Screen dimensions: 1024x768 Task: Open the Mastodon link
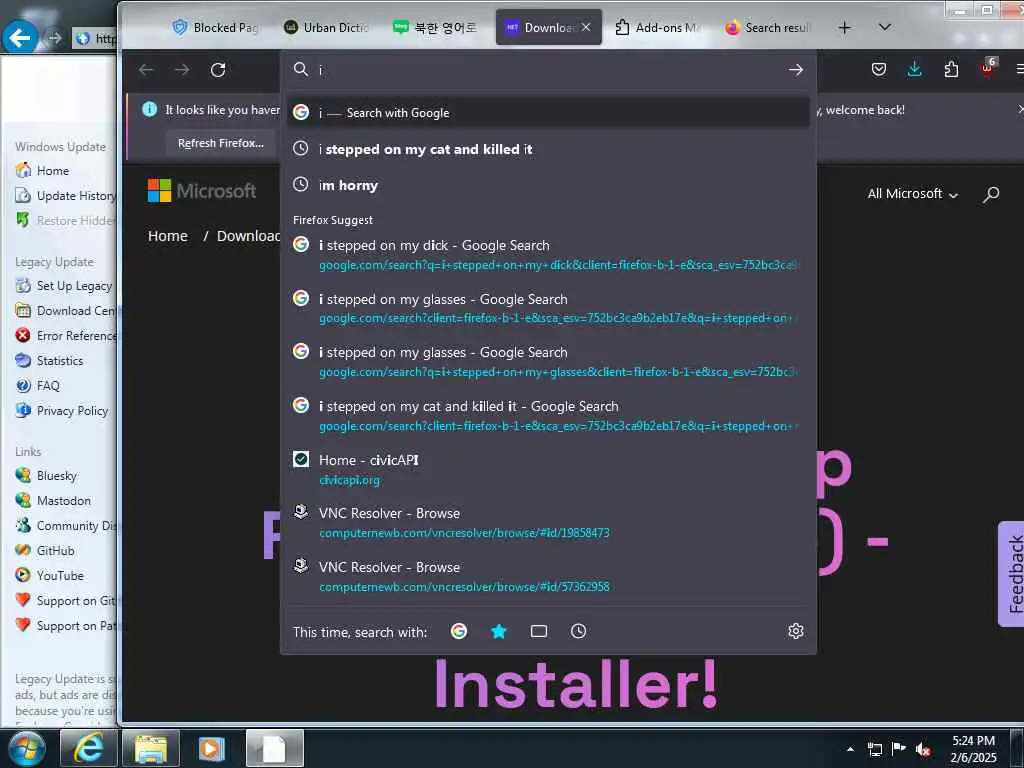click(64, 500)
